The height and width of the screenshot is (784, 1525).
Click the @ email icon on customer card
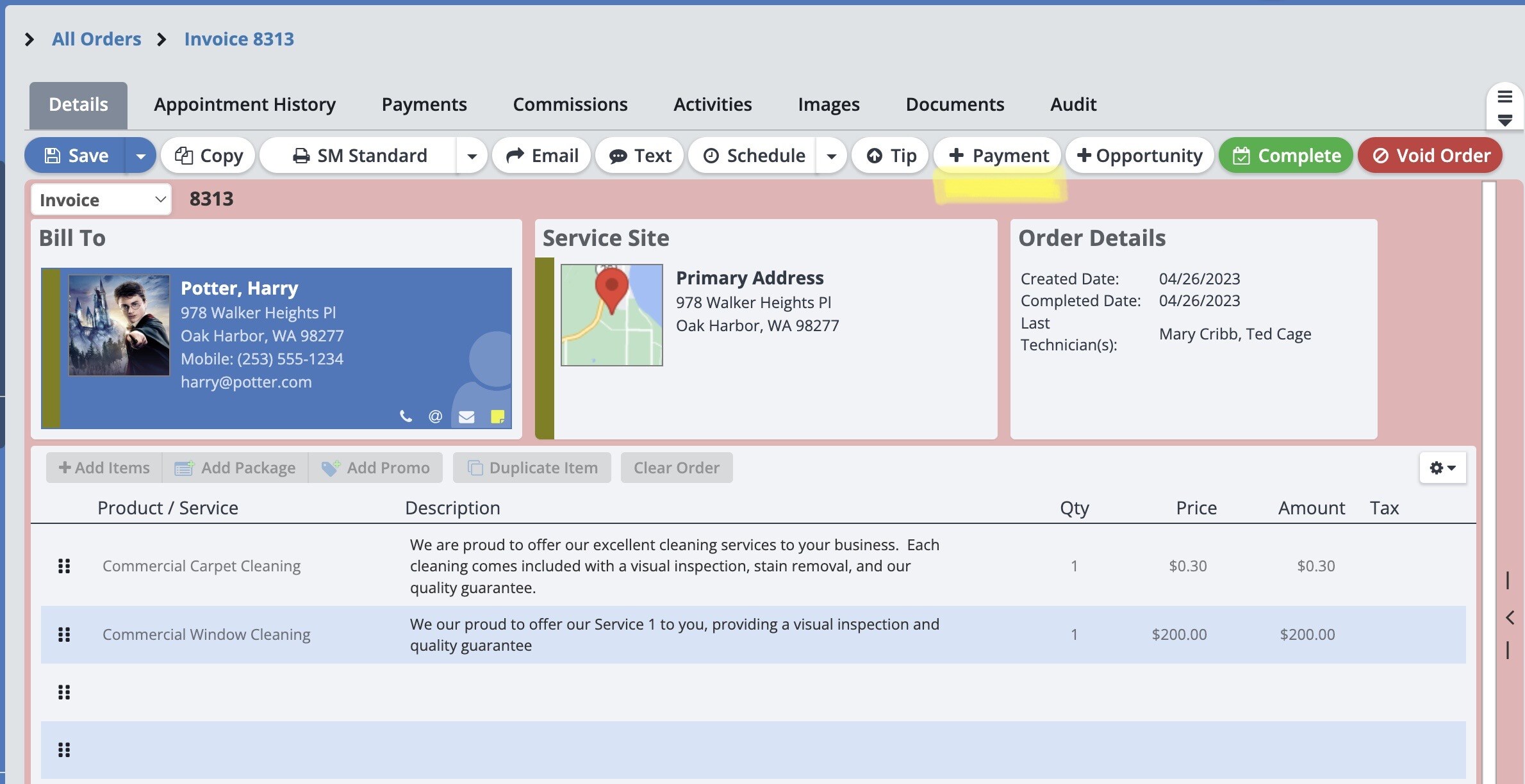435,416
